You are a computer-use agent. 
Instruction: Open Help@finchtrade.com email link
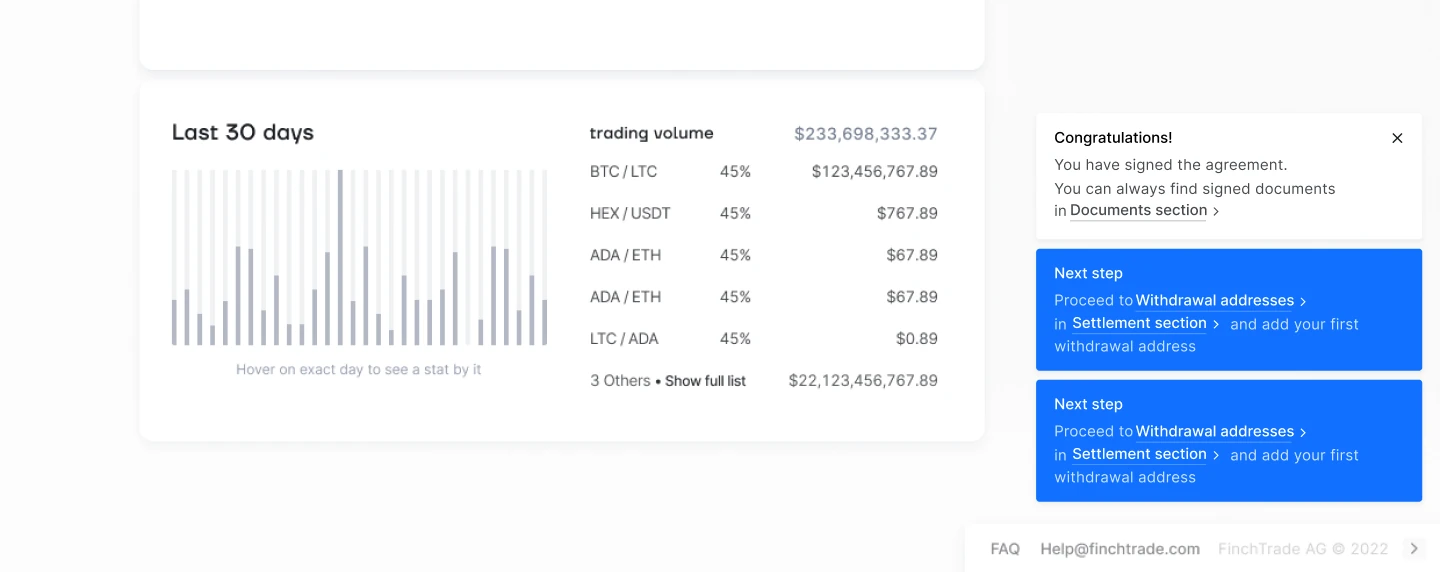coord(1120,549)
